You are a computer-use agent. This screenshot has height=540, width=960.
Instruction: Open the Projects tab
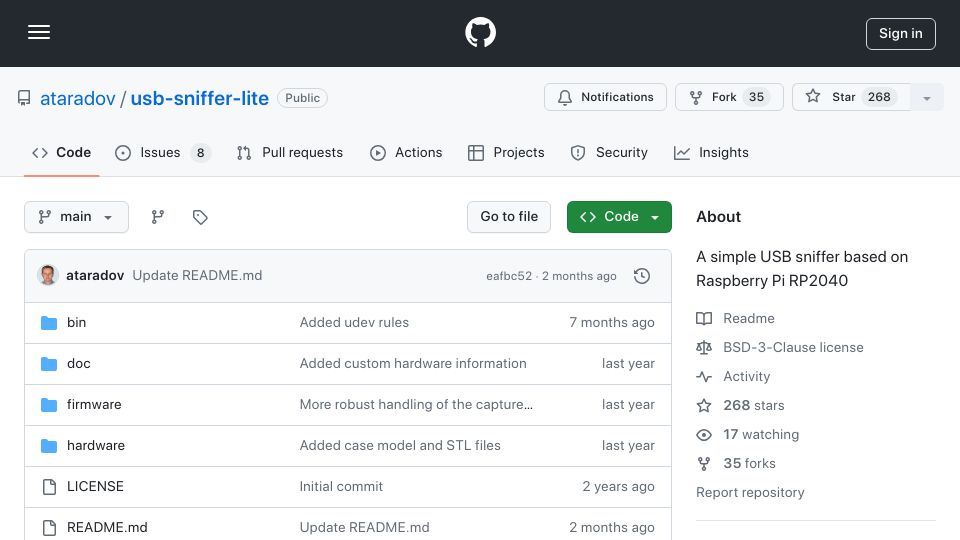pos(506,152)
